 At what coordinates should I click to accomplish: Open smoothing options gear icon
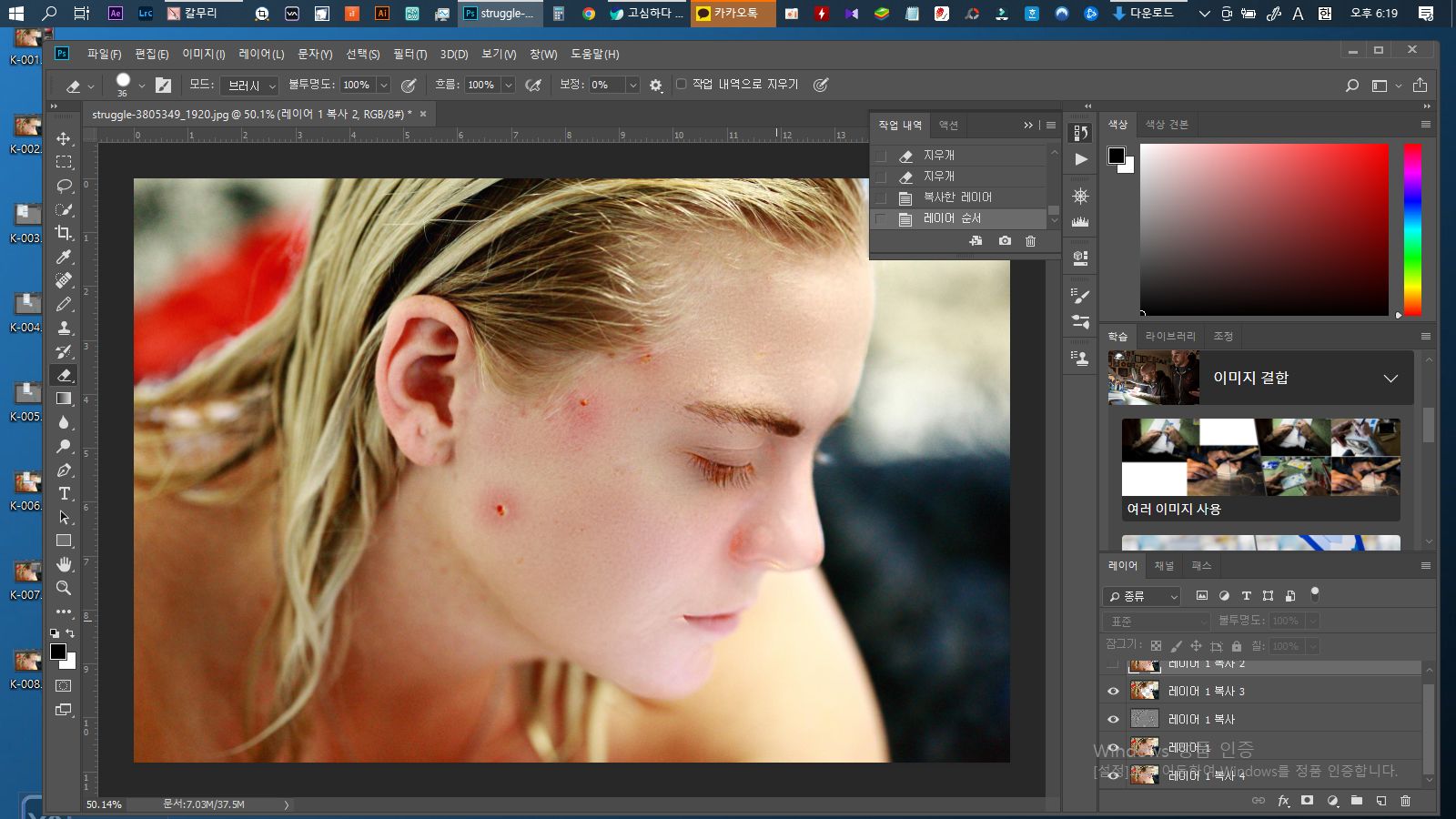pos(656,86)
